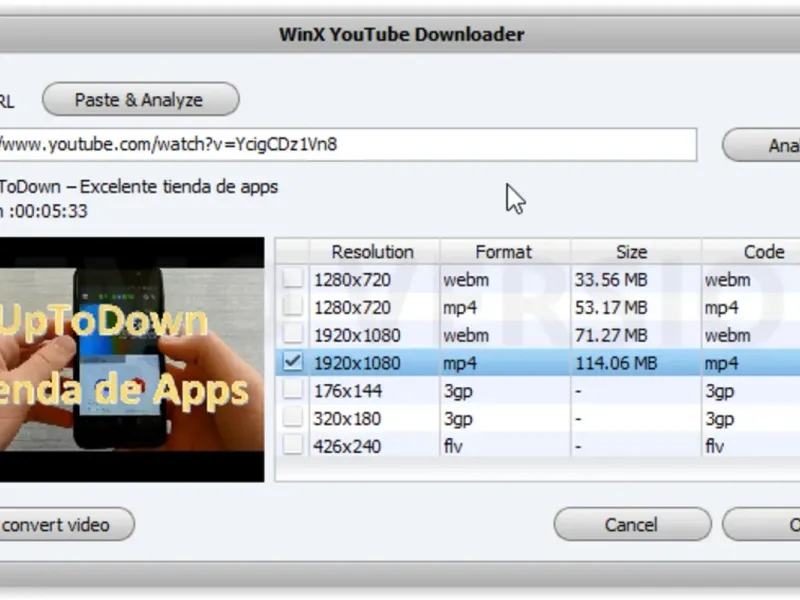Sort by the Code column header
The image size is (800, 600).
[x=751, y=252]
